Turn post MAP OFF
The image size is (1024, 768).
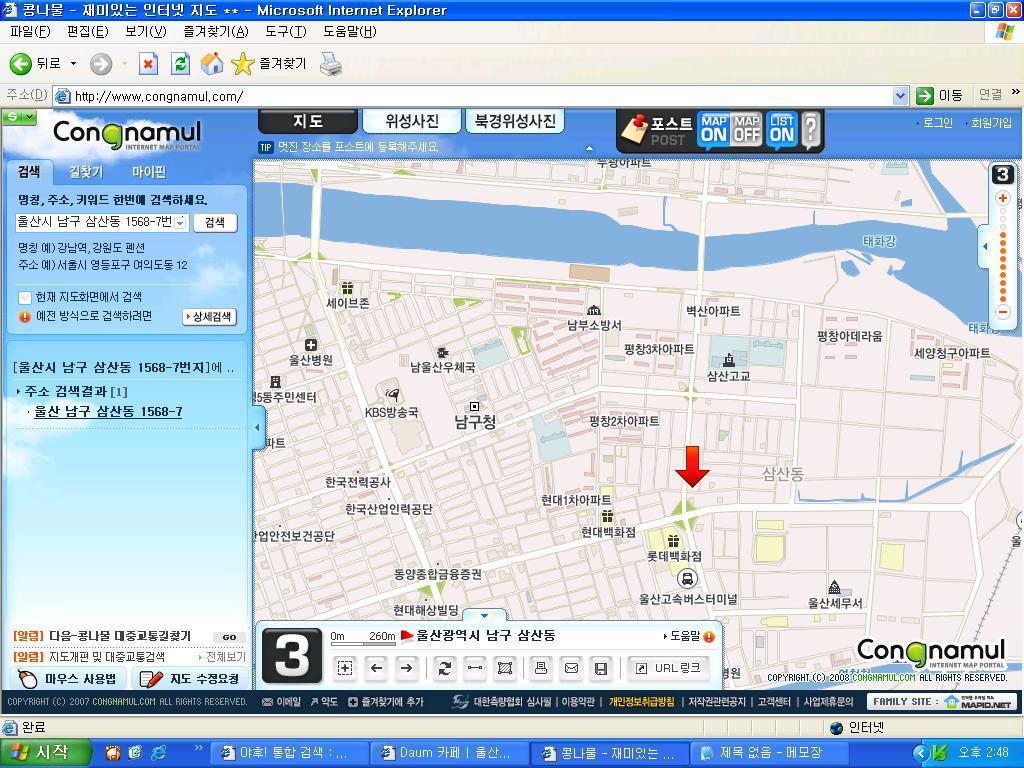point(746,129)
